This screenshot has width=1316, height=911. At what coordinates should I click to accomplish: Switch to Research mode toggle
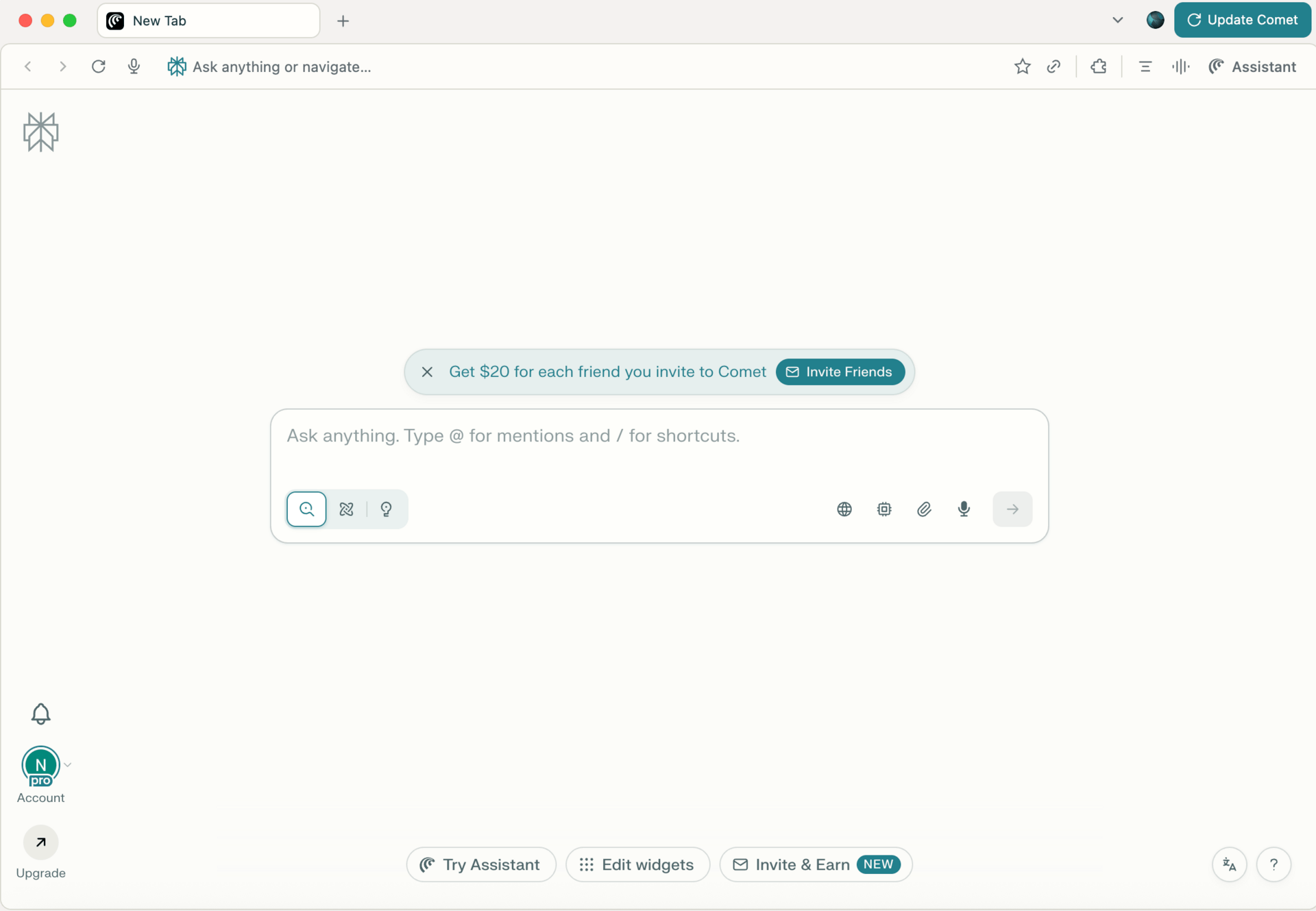(346, 509)
